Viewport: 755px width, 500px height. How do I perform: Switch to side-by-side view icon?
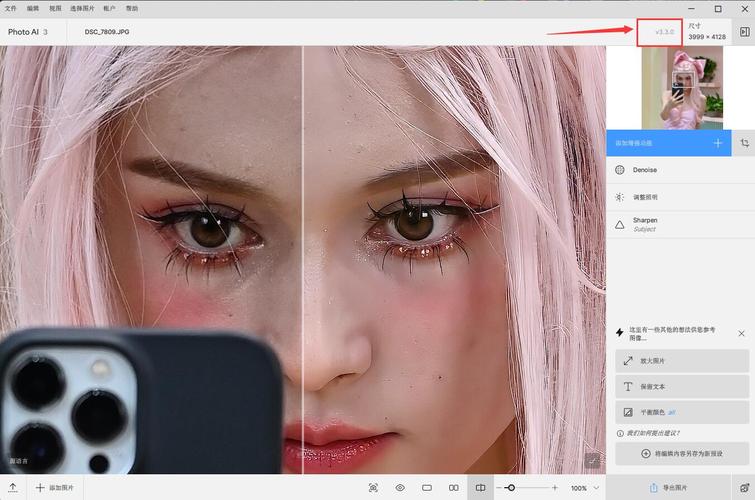454,488
